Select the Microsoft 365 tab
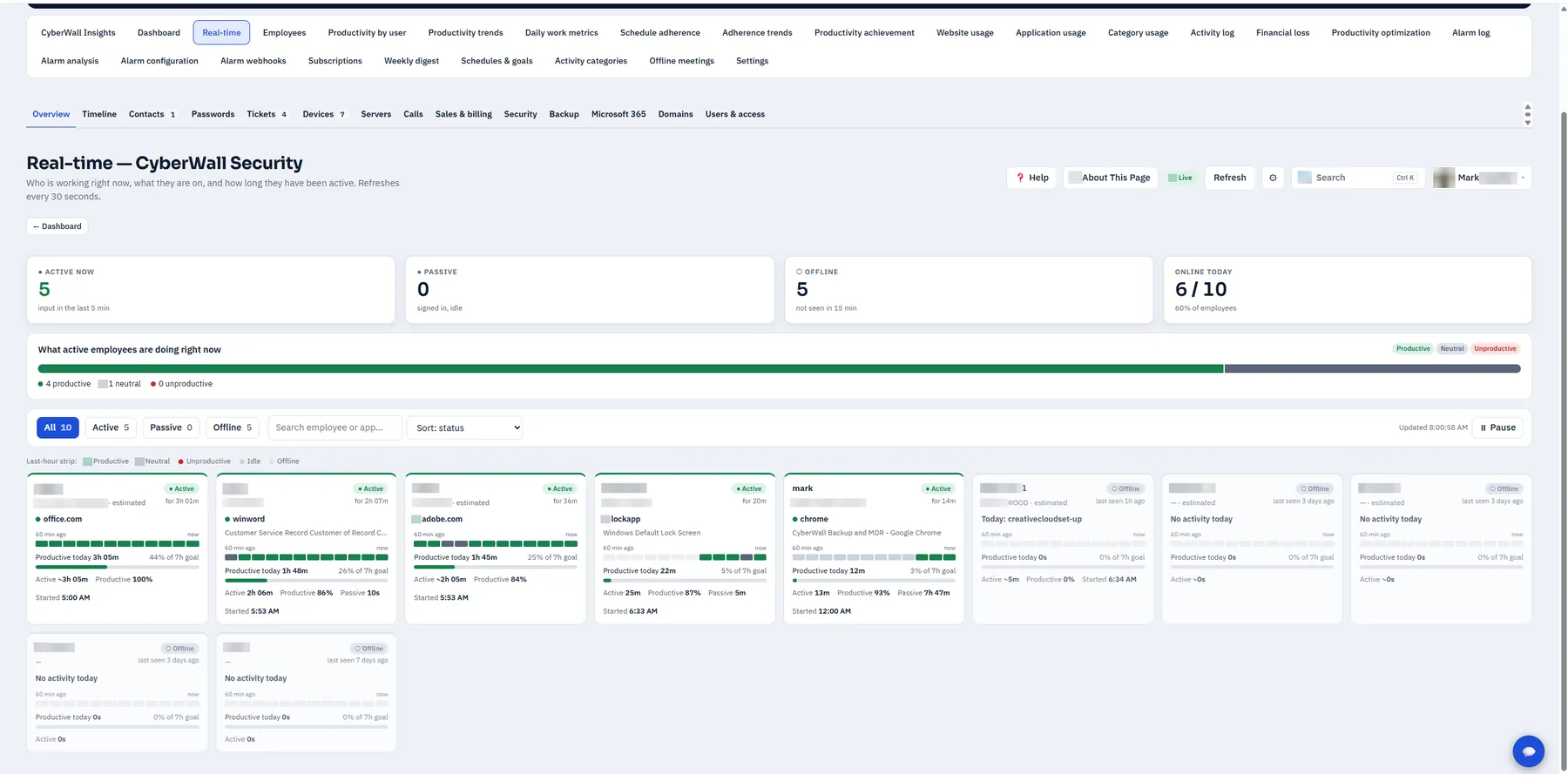Screen dimensions: 1568x774 pos(618,114)
